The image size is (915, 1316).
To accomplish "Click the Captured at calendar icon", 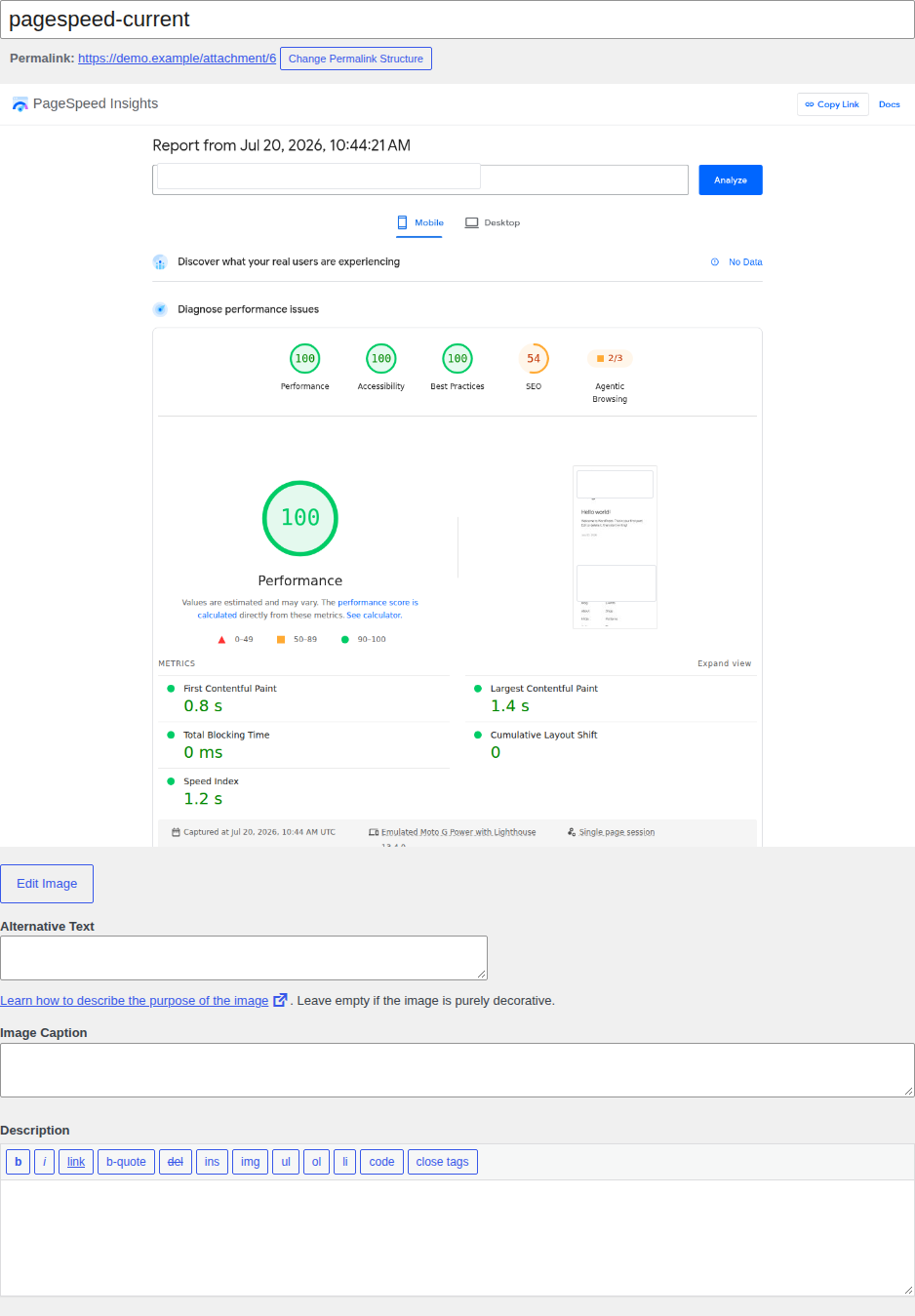I will 176,832.
